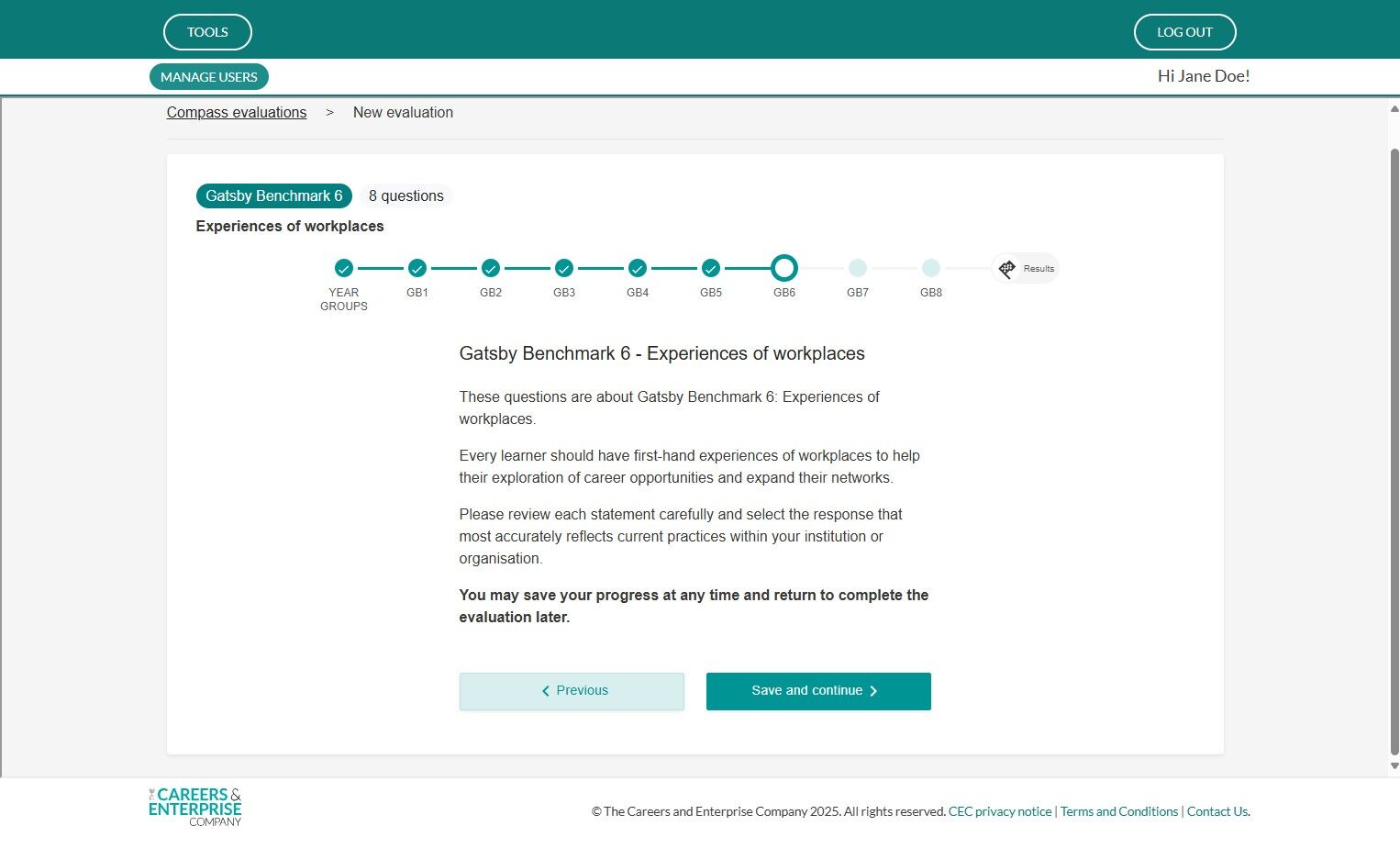Click the Contact Us footer link
This screenshot has width=1400, height=848.
pyautogui.click(x=1217, y=811)
